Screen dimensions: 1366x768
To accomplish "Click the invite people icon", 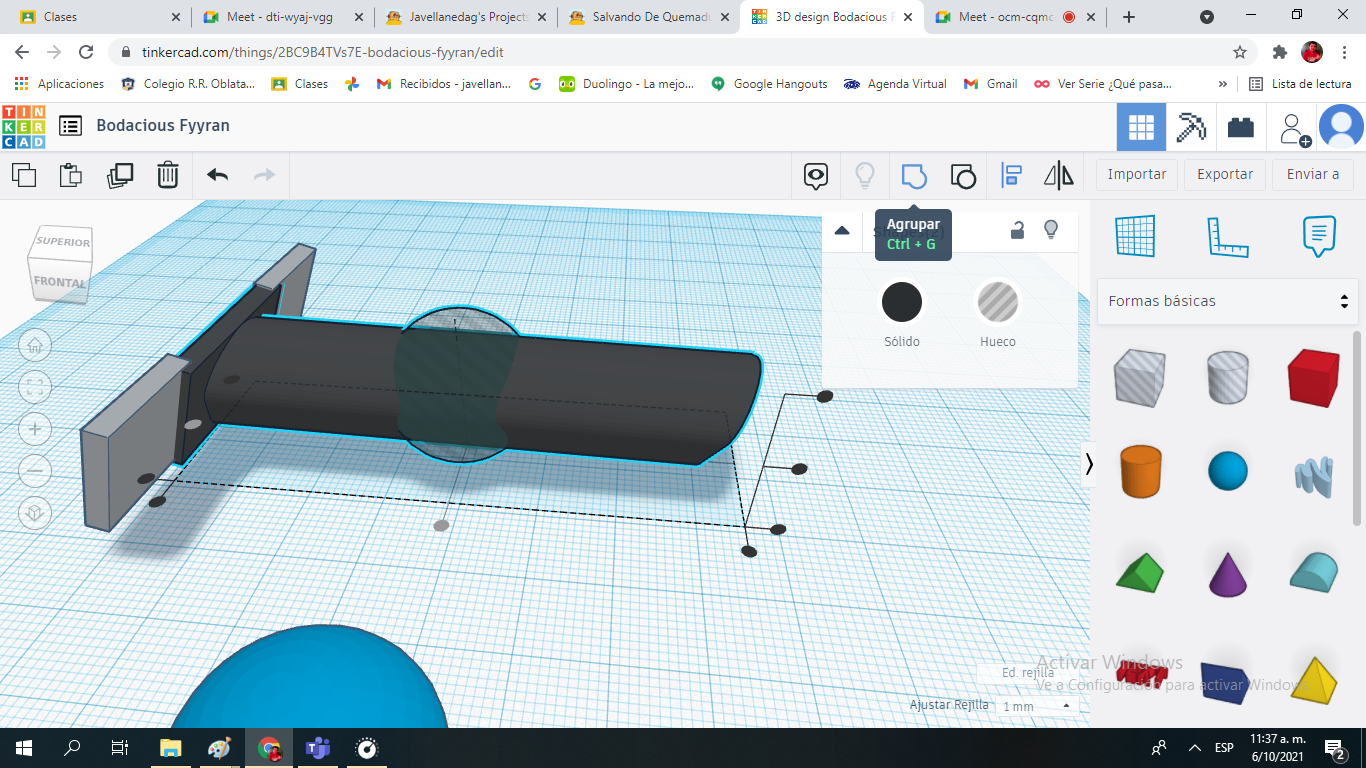I will click(x=1295, y=128).
